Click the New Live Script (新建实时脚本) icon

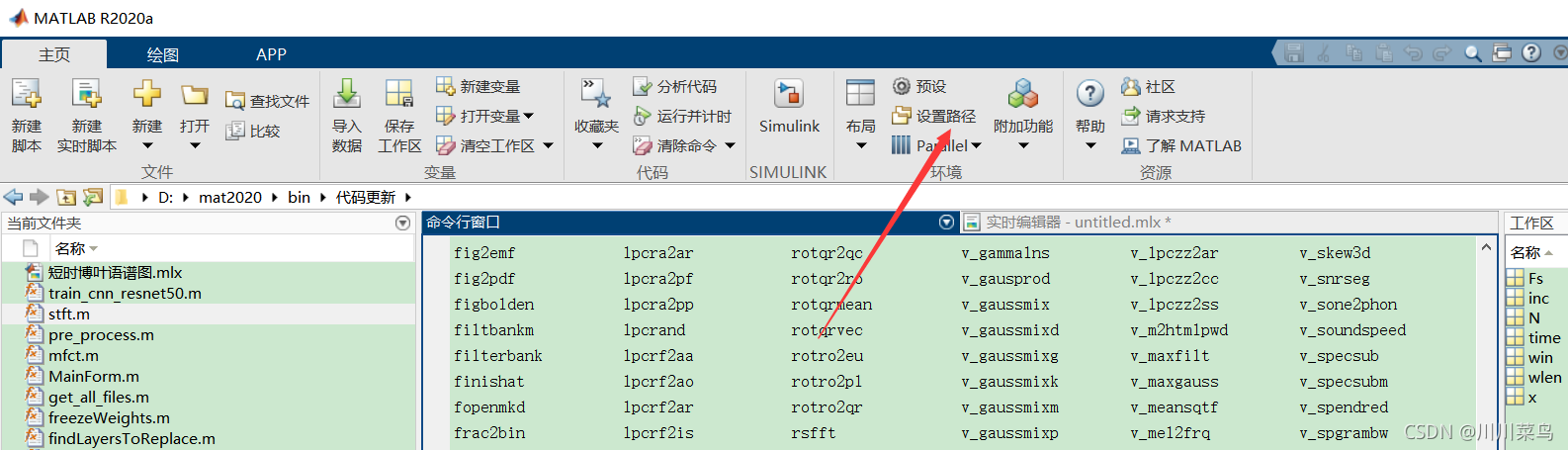[87, 94]
